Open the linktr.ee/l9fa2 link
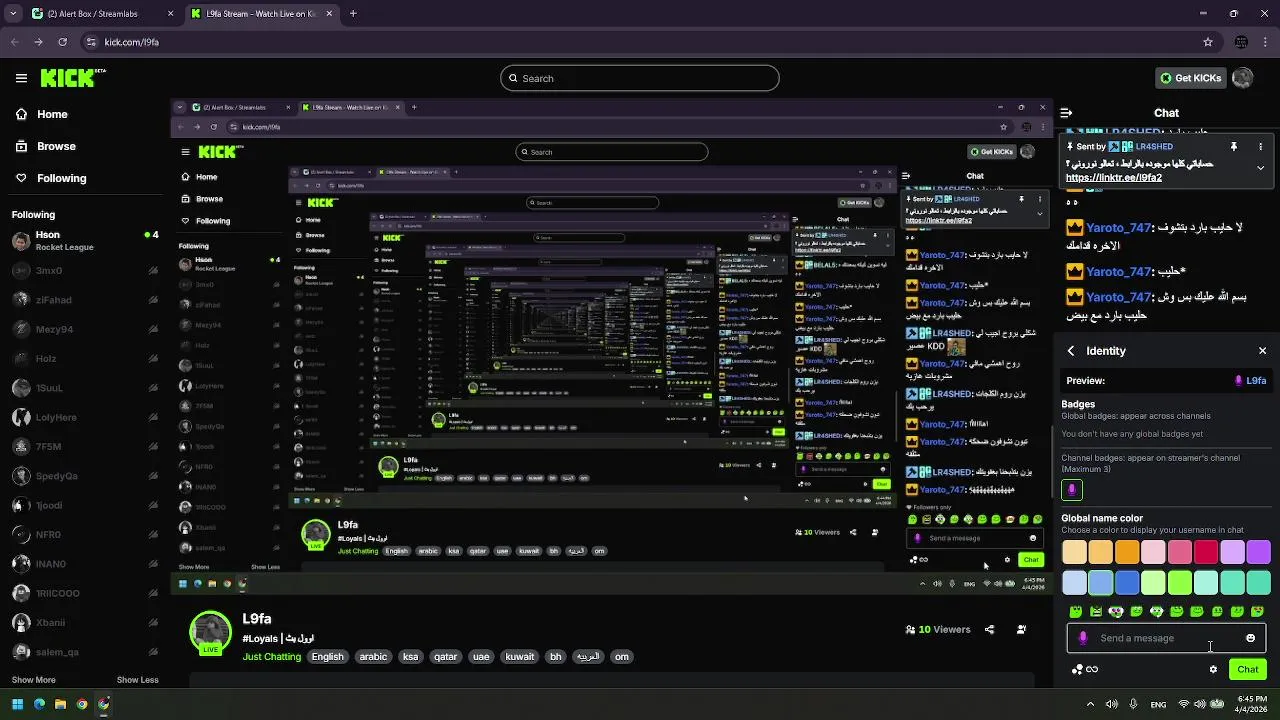The image size is (1280, 720). [x=1113, y=178]
